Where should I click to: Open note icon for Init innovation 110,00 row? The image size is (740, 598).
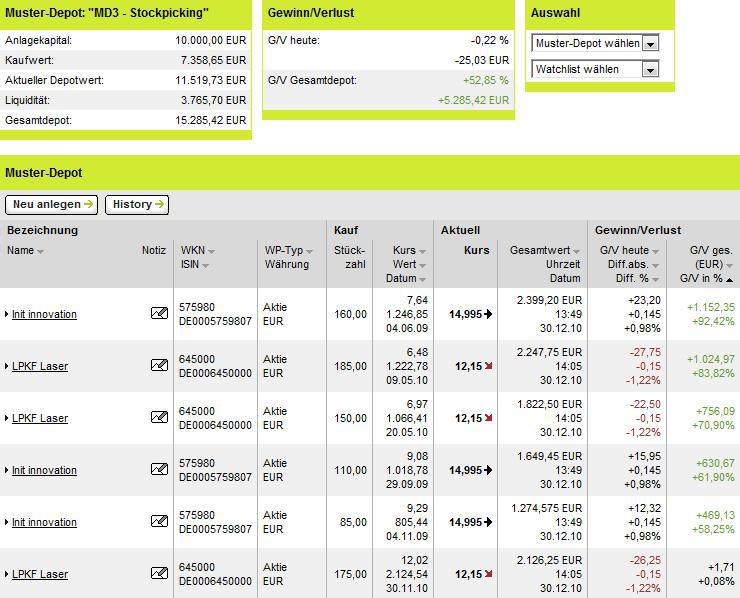159,469
